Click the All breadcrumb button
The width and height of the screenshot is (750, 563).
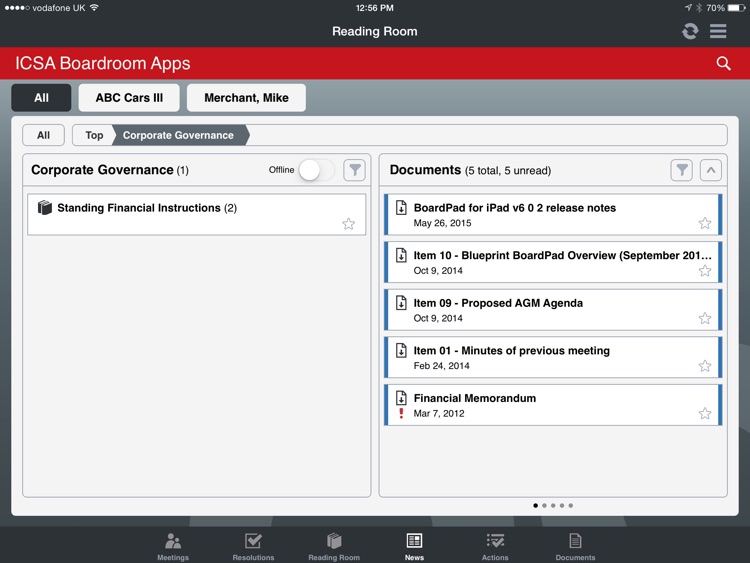tap(43, 135)
